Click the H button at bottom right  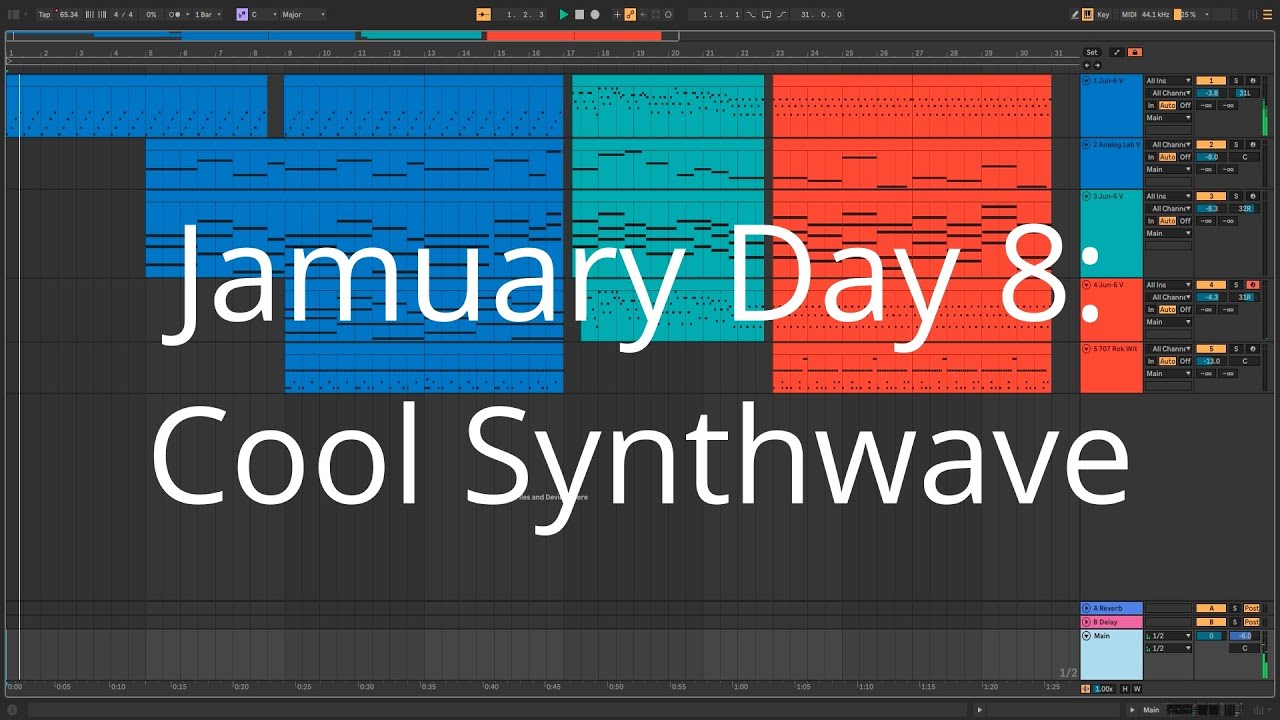point(1125,689)
